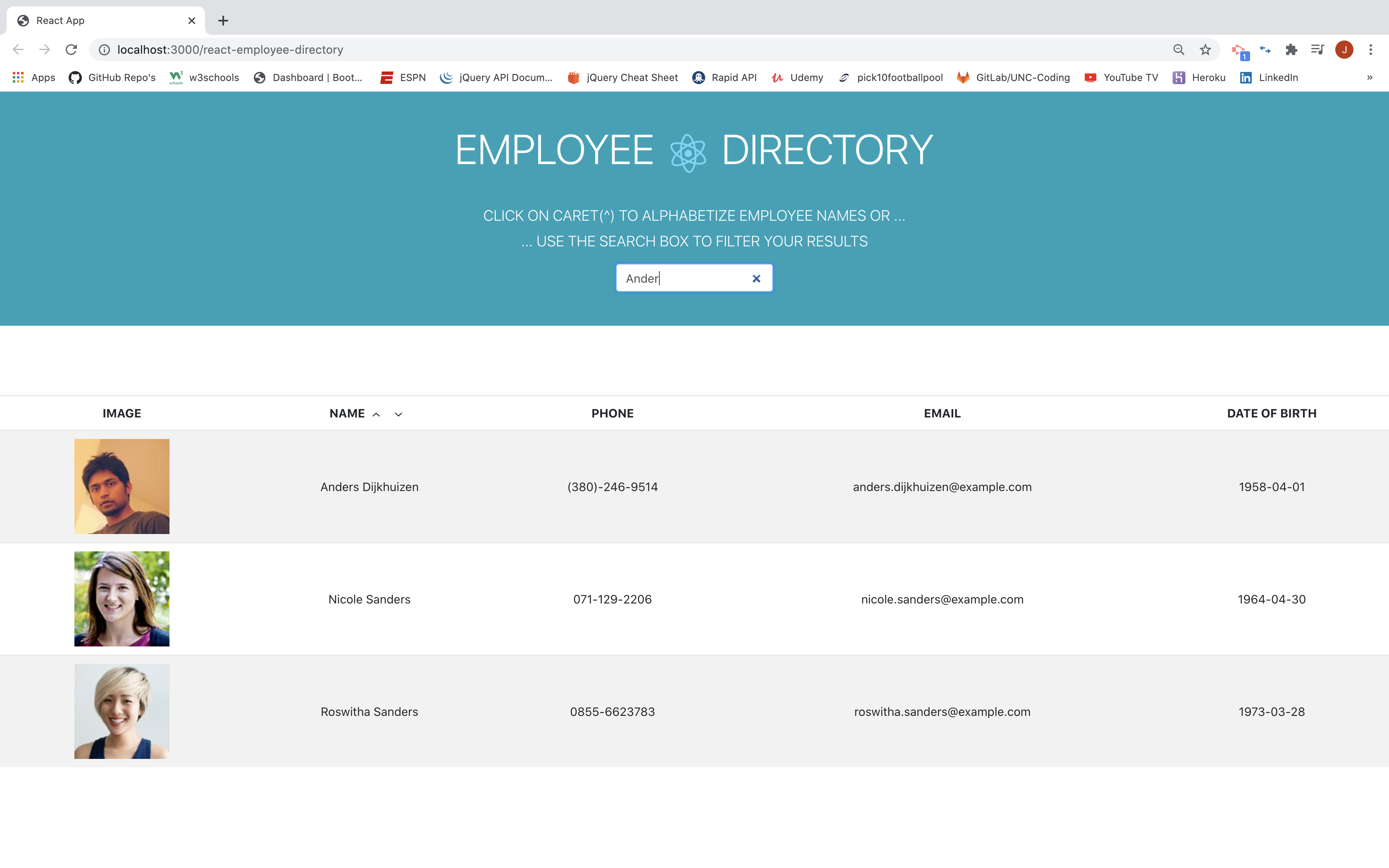The image size is (1389, 868).
Task: Sort names descending with the down caret
Action: [399, 414]
